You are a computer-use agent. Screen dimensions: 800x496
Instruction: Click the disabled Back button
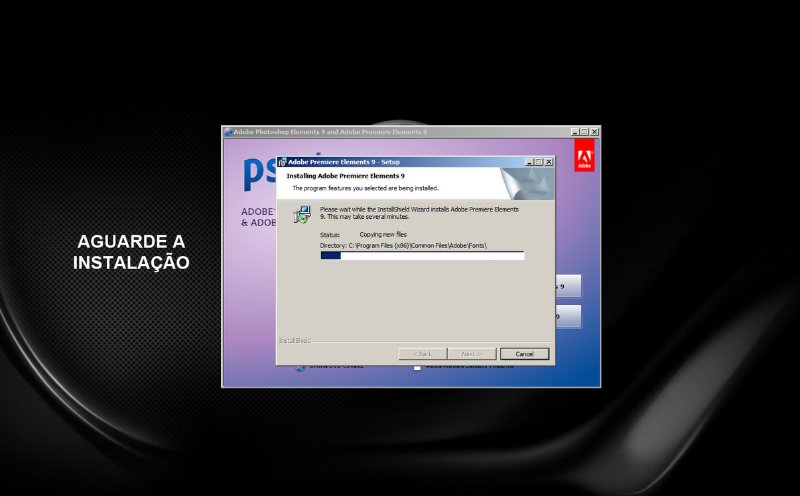point(422,354)
